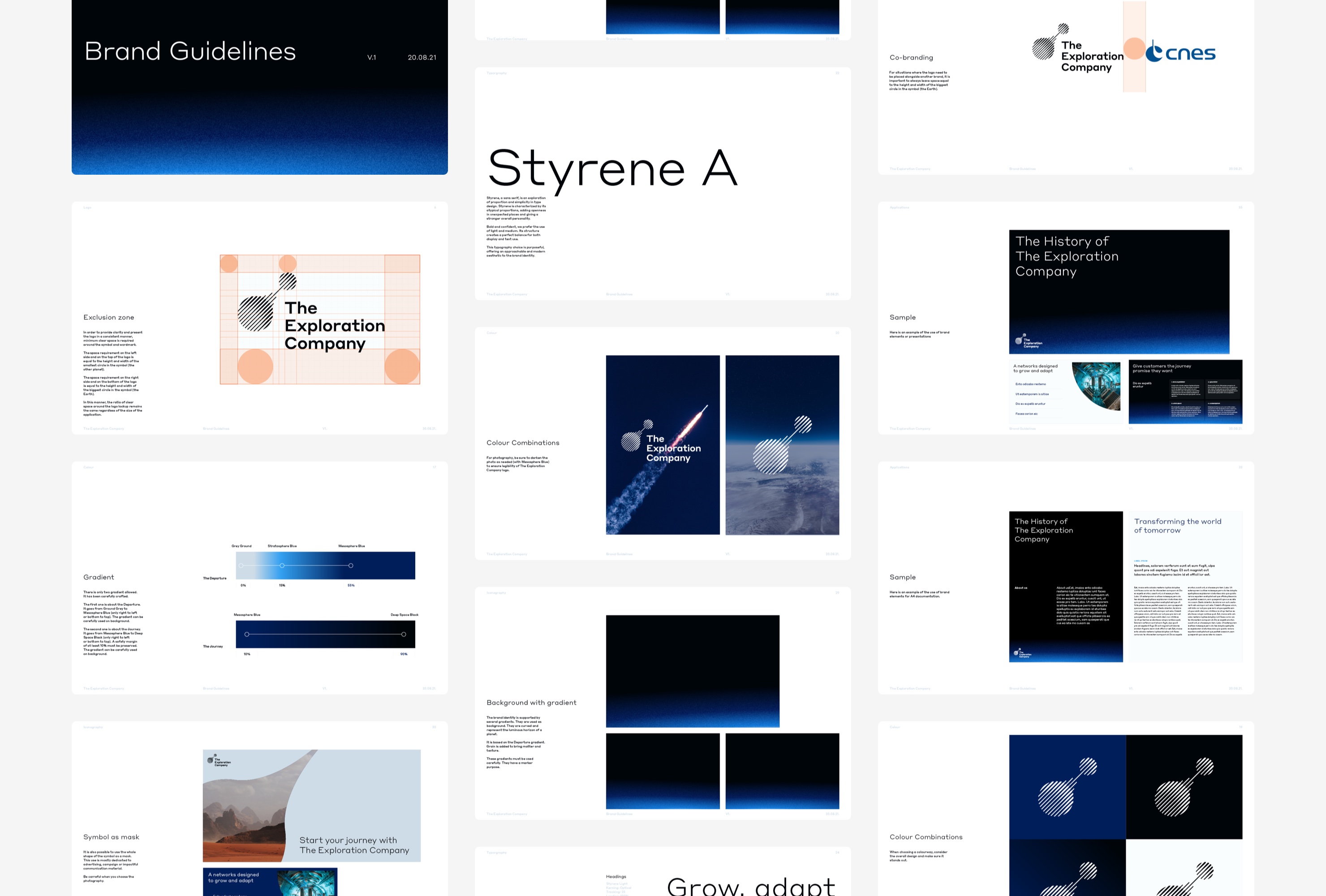This screenshot has width=1326, height=896.
Task: Click small logo on the Mars mask image
Action: (219, 760)
